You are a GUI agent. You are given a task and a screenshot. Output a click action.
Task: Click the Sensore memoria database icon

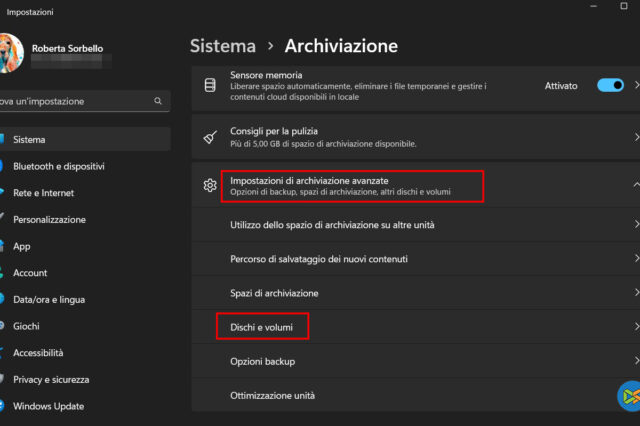(210, 85)
